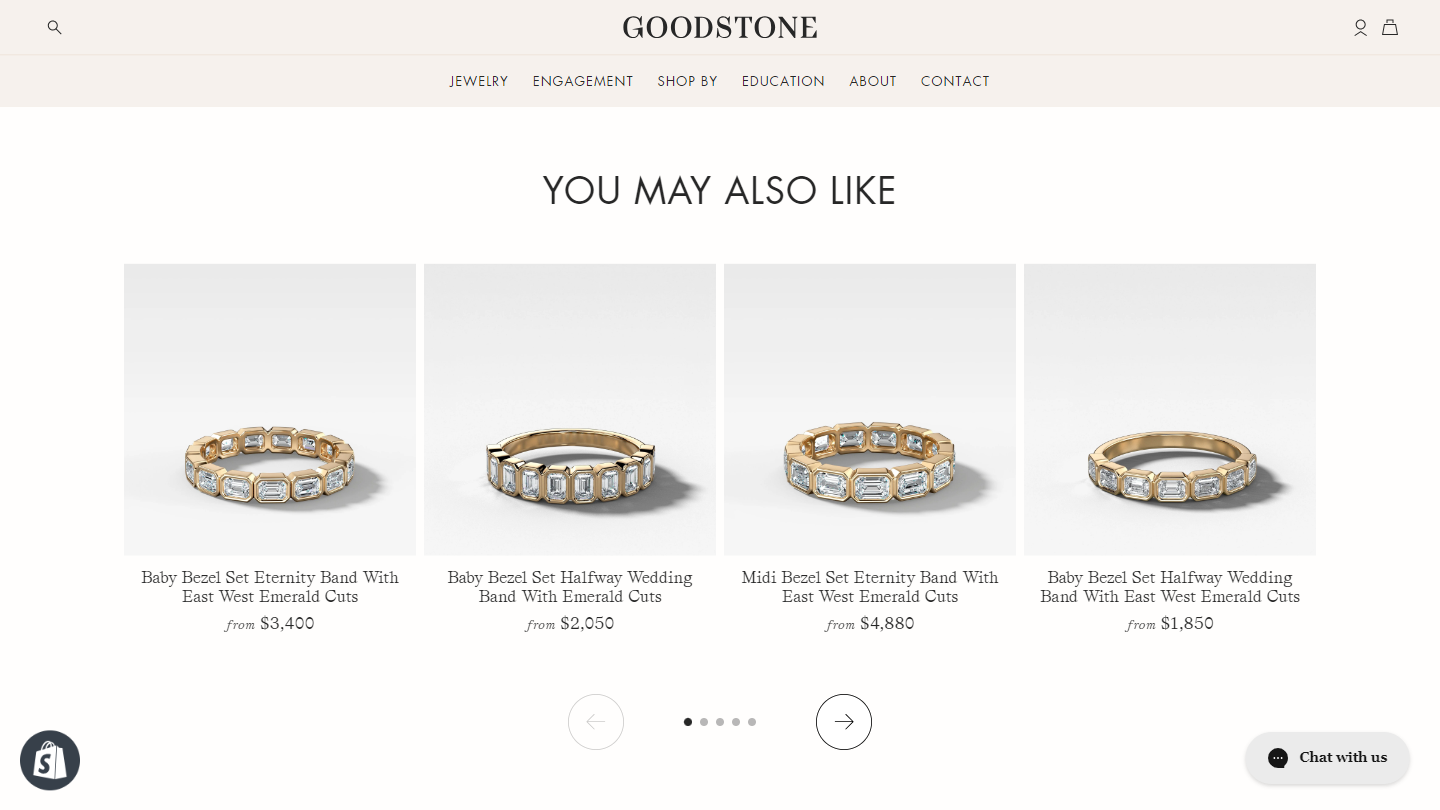Select the second carousel pagination dot
1440x810 pixels.
click(704, 722)
